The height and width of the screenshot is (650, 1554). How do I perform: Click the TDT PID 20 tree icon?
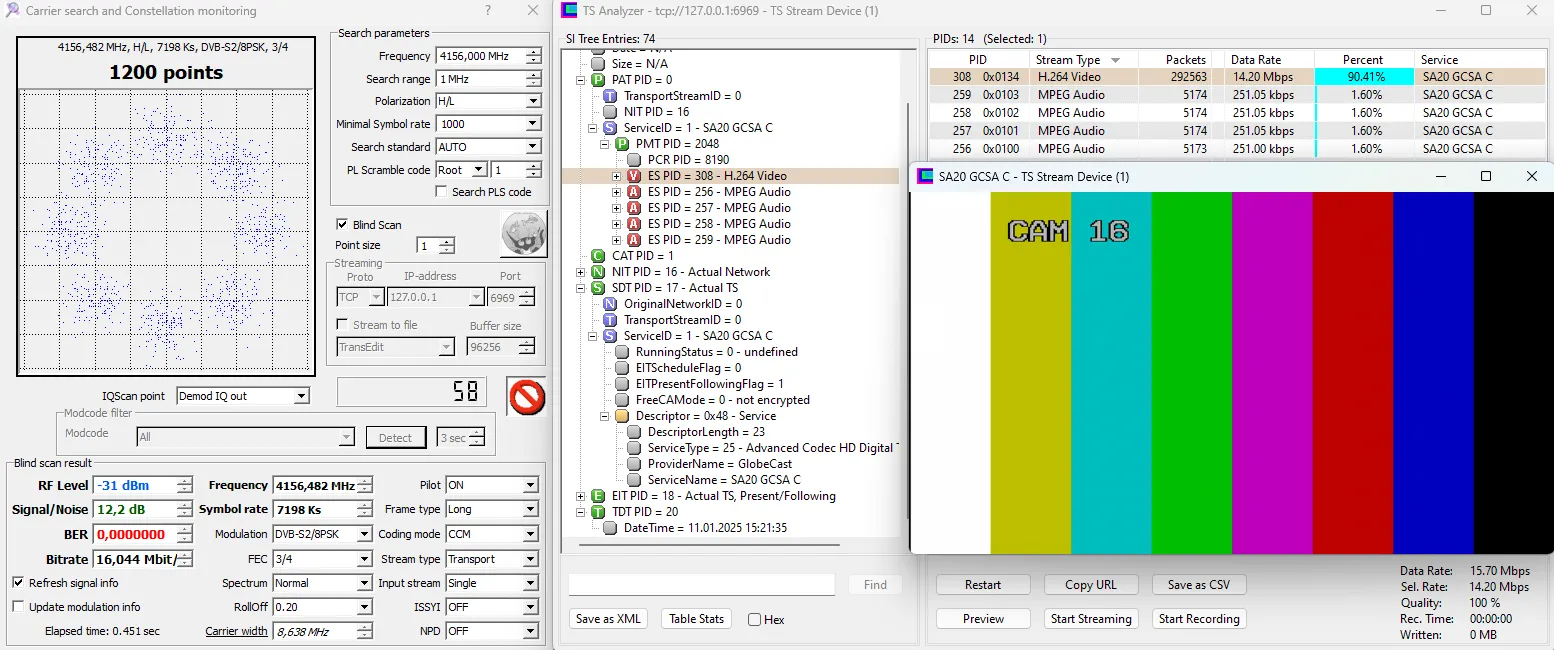point(598,512)
